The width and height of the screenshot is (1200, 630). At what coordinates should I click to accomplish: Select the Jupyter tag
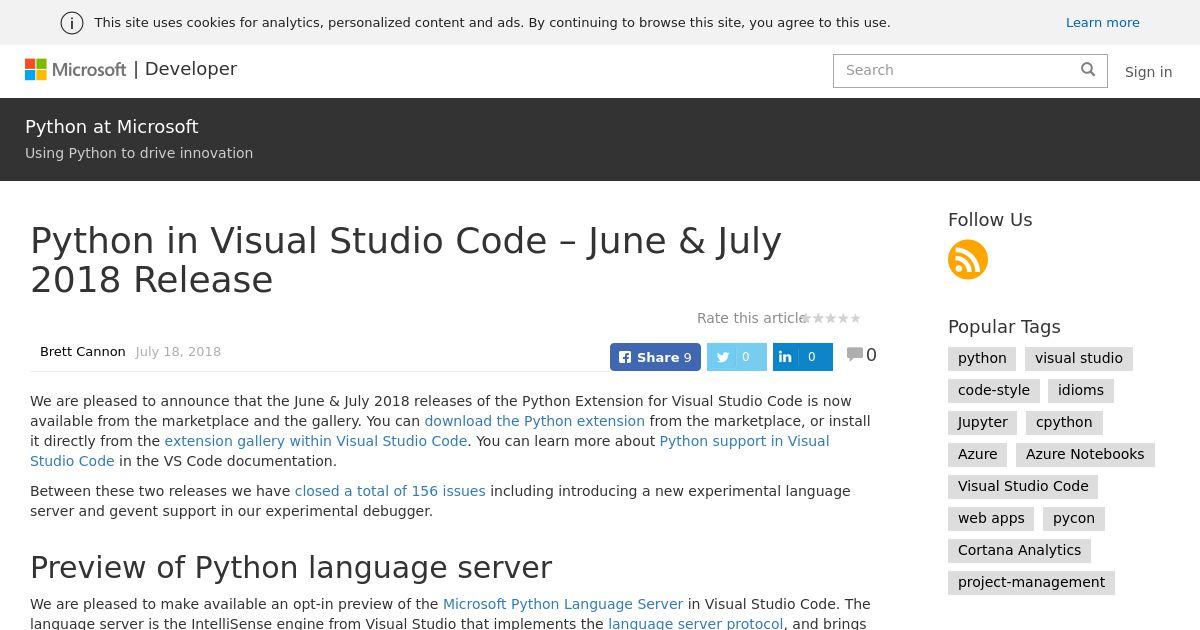click(983, 423)
